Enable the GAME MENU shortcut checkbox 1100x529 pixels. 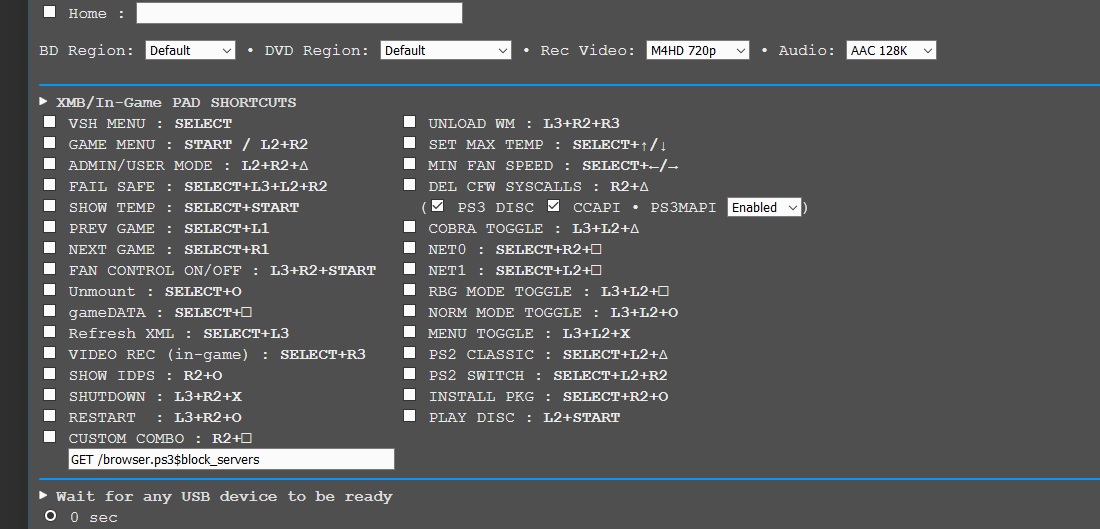point(49,143)
